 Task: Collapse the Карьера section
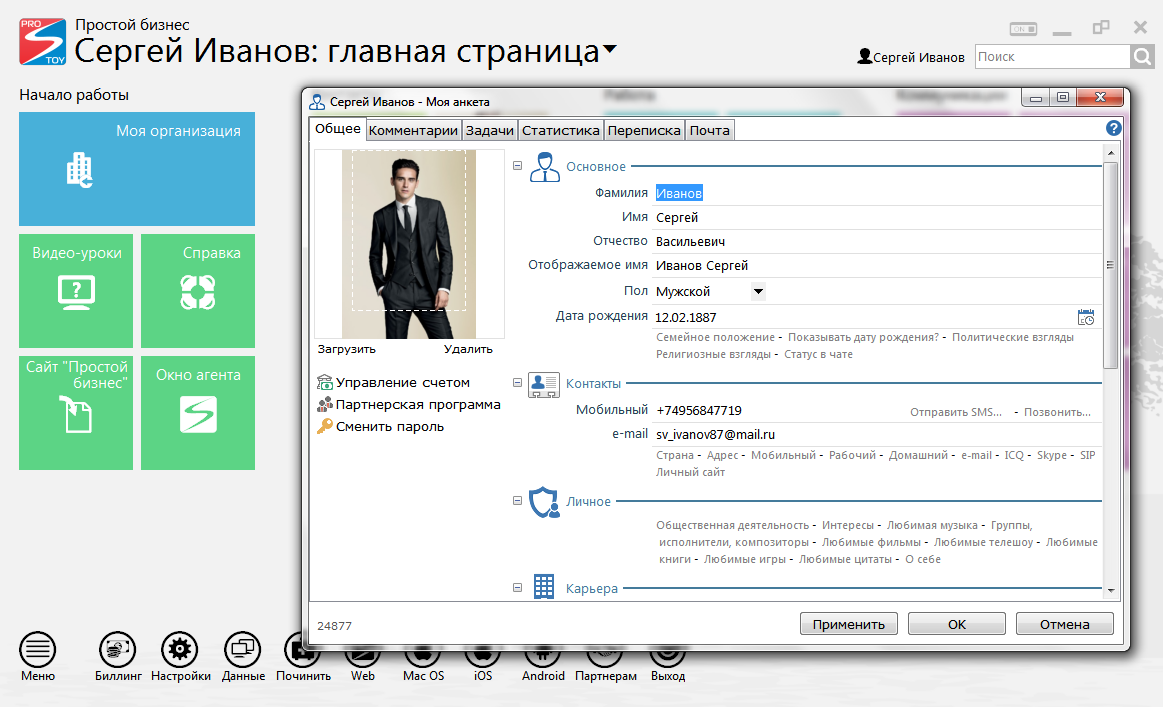(518, 588)
